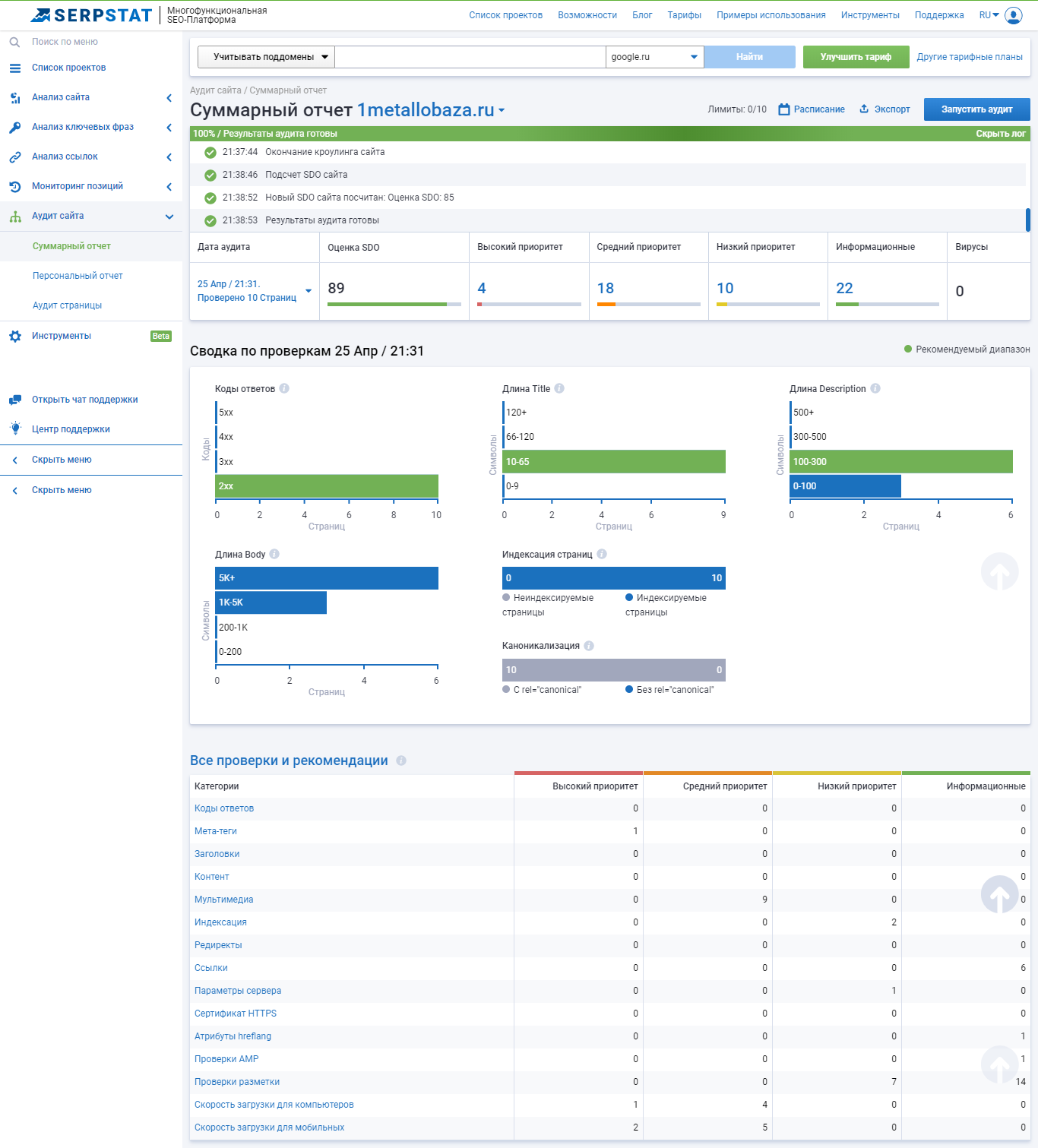Expand the Анализ сайта menu section

169,98
